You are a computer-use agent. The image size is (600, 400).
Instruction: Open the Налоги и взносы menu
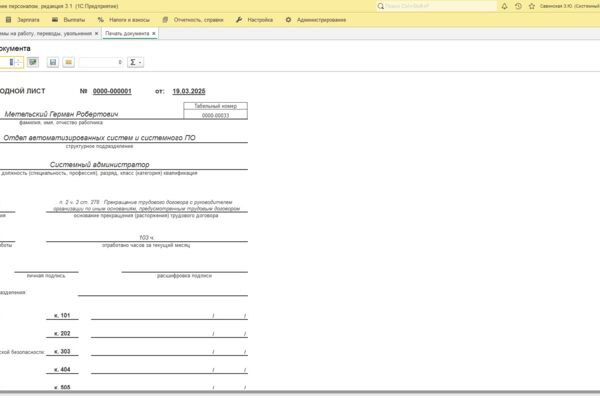(x=129, y=20)
